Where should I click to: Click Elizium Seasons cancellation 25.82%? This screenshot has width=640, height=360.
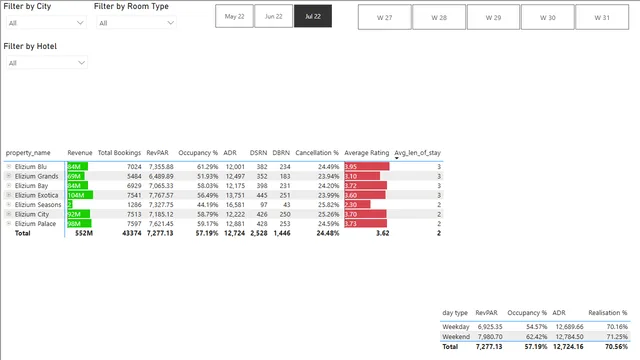[328, 204]
